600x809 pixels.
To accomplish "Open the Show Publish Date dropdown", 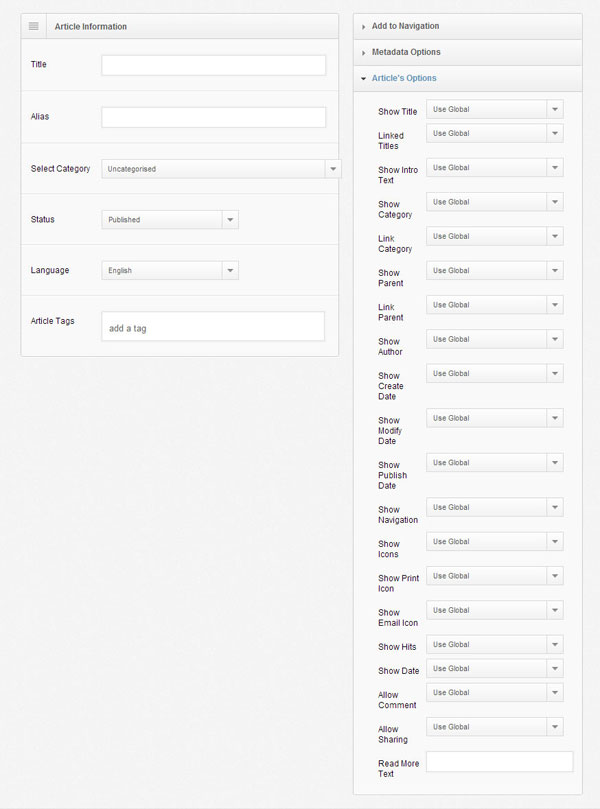I will (495, 463).
